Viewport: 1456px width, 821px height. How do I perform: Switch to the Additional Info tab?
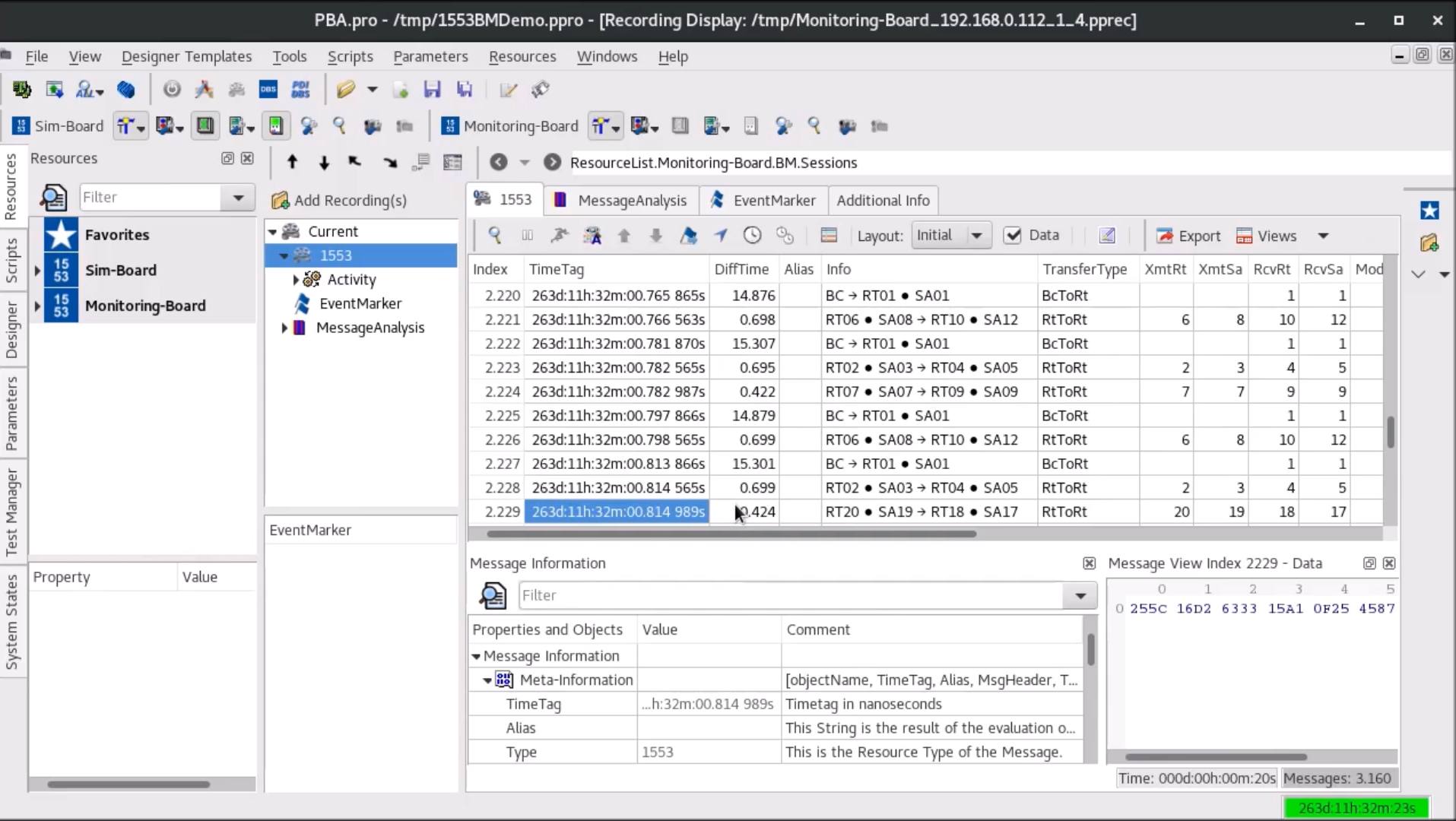click(x=883, y=201)
